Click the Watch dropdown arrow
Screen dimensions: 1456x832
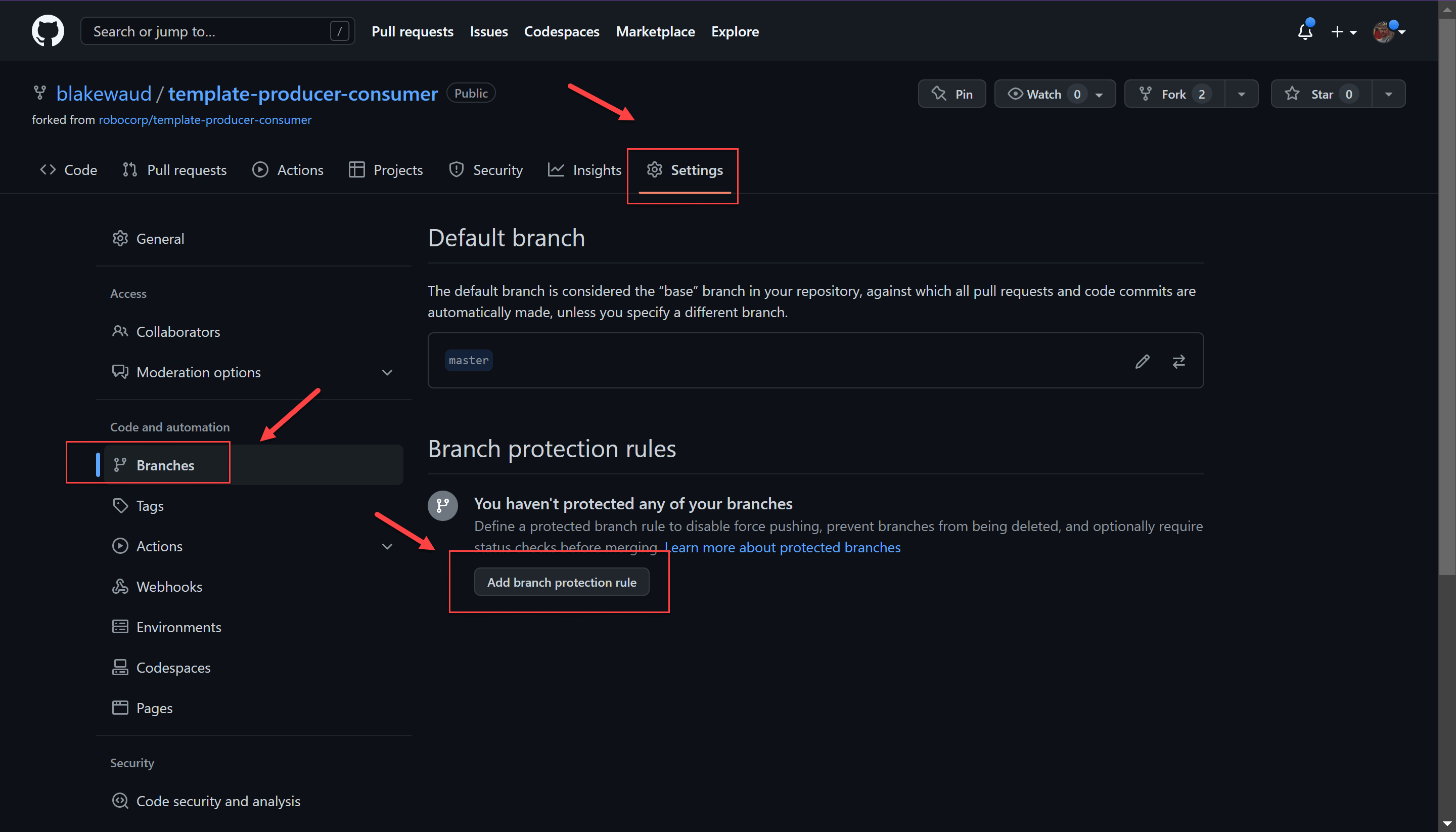(1100, 93)
